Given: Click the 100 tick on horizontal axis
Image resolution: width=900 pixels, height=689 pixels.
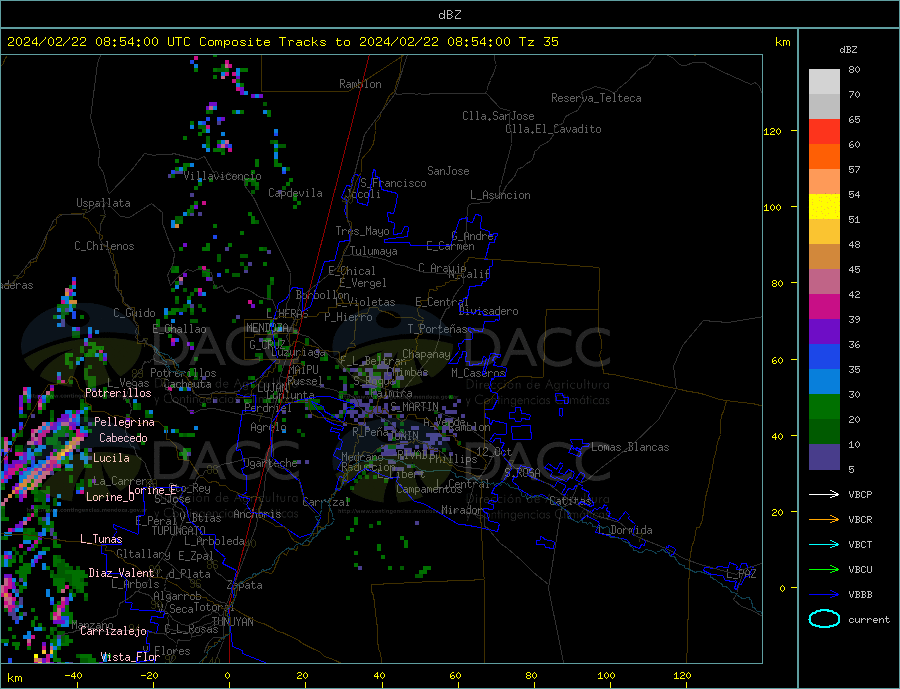Looking at the screenshot, I should coord(606,675).
